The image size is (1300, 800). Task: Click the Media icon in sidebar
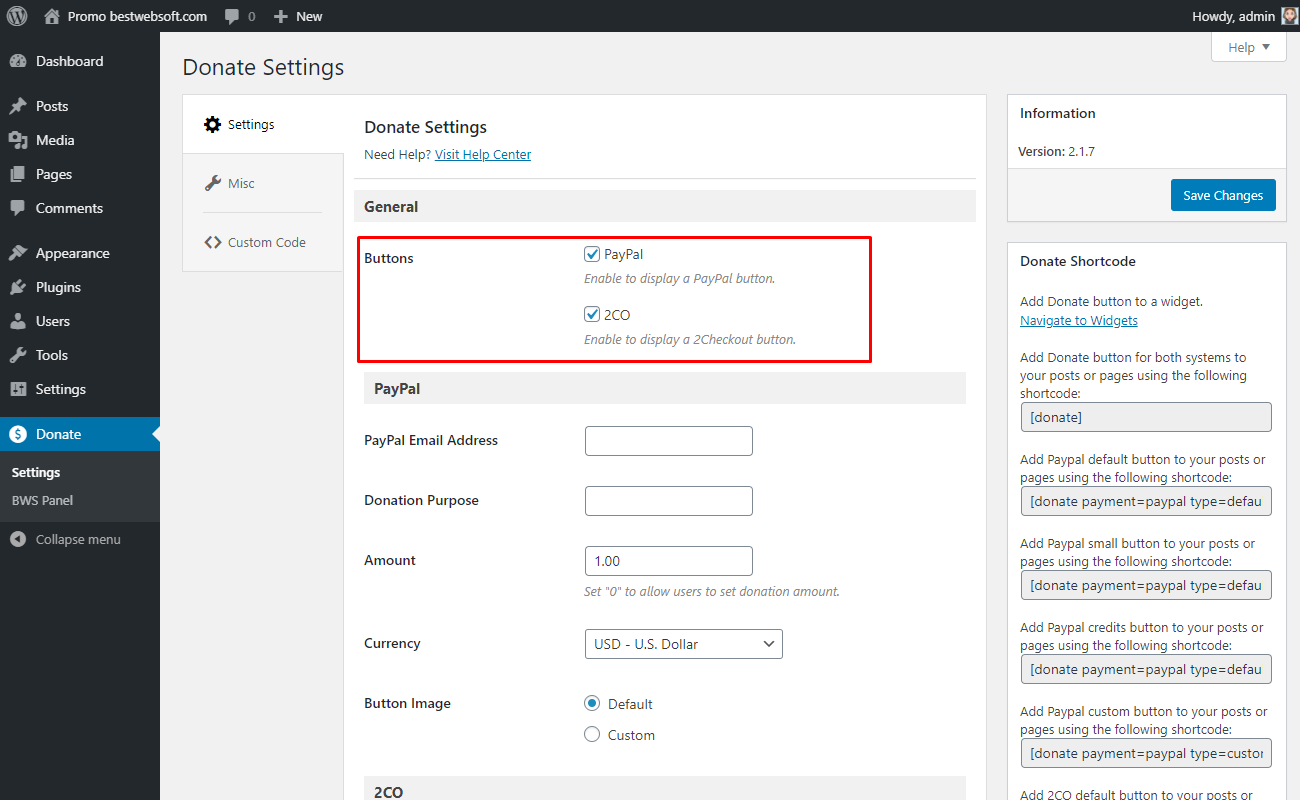click(18, 140)
